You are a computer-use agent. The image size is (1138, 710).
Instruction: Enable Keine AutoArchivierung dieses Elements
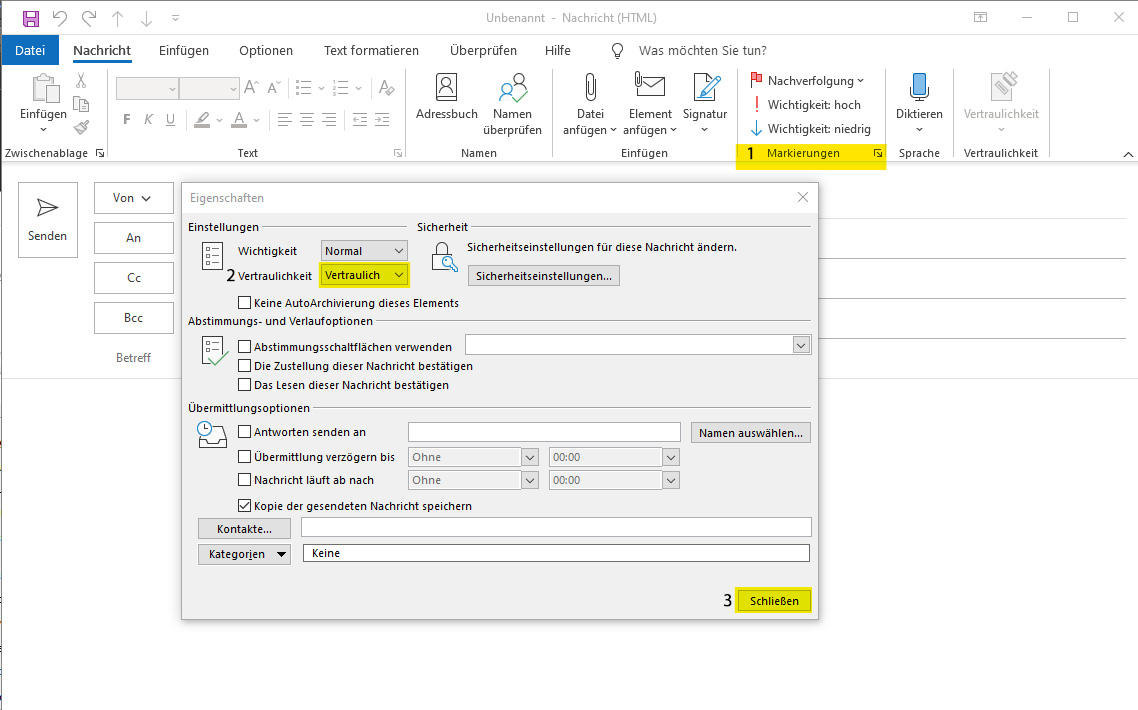(x=245, y=303)
